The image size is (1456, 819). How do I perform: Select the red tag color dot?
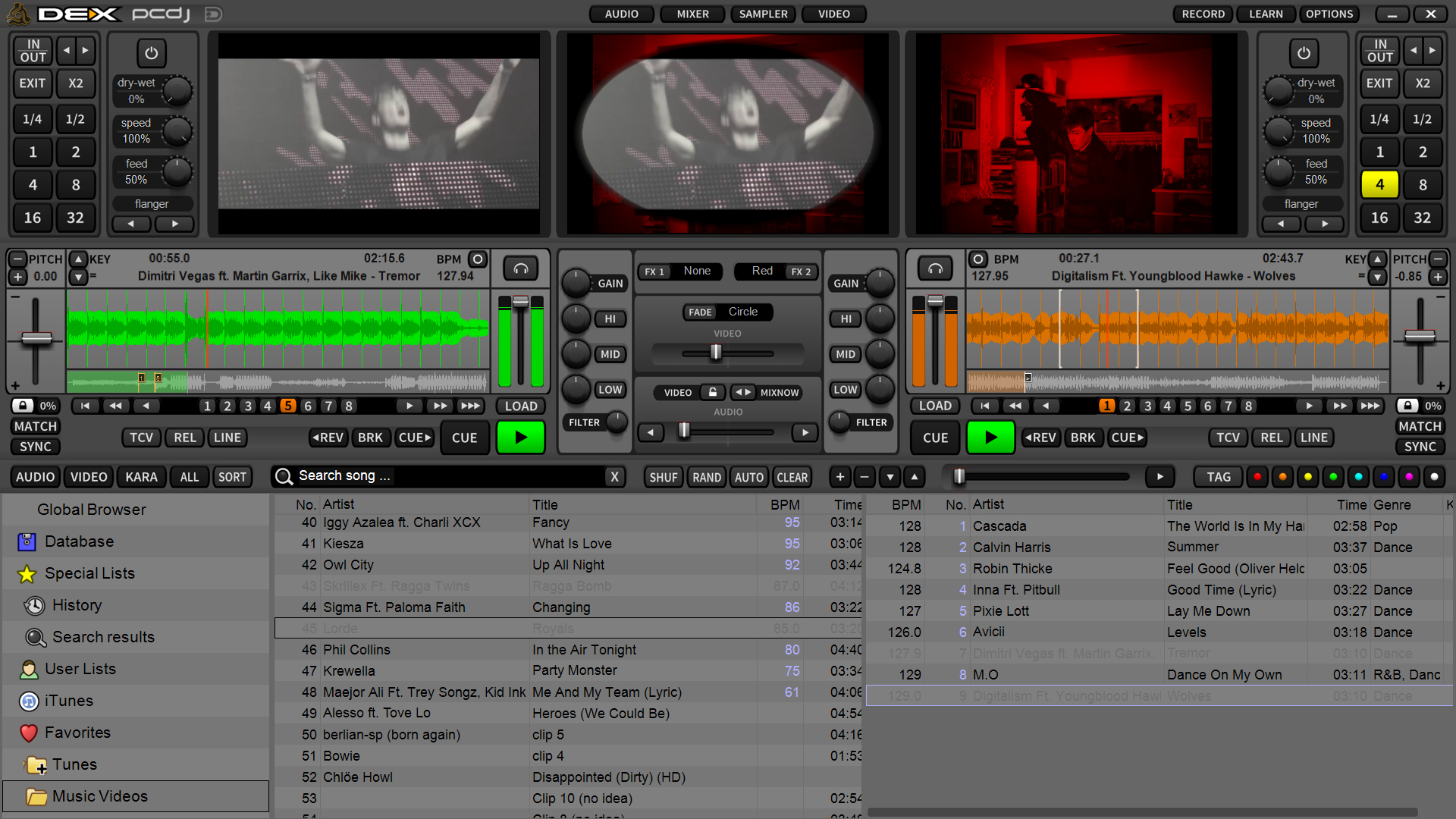1257,477
